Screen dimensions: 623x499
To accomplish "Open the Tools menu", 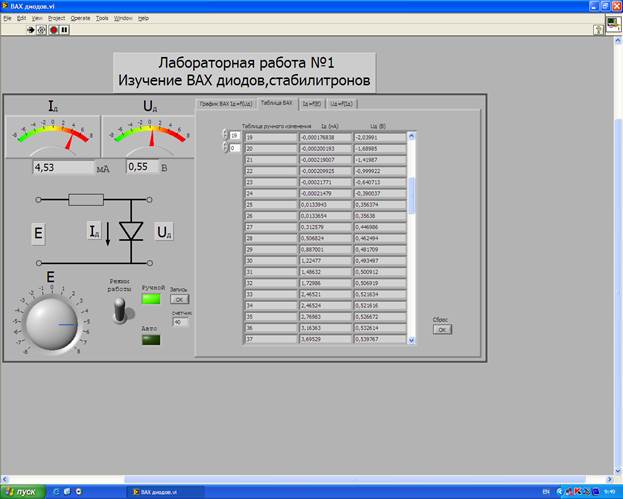I will pyautogui.click(x=102, y=18).
